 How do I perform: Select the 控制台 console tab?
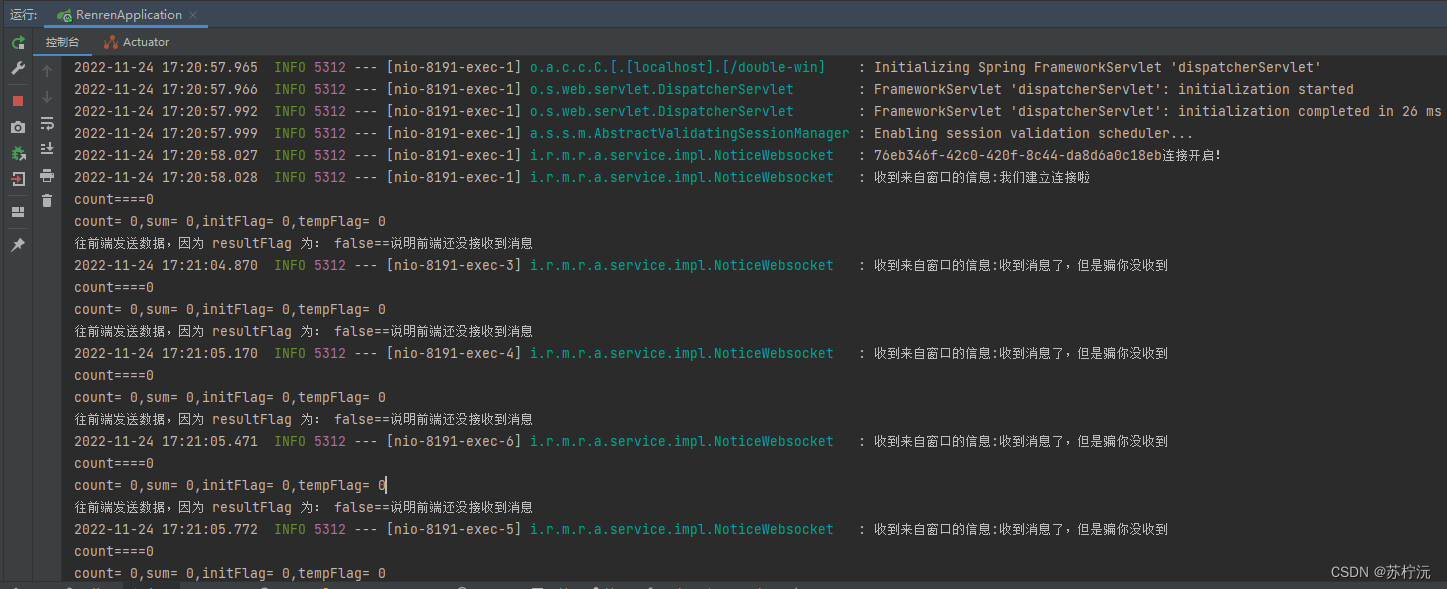[x=63, y=42]
